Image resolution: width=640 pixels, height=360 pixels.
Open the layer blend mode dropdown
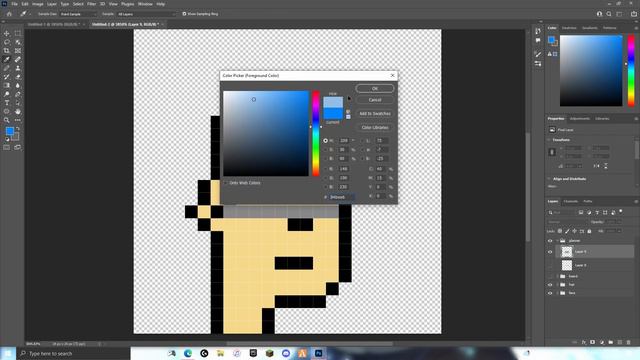567,222
